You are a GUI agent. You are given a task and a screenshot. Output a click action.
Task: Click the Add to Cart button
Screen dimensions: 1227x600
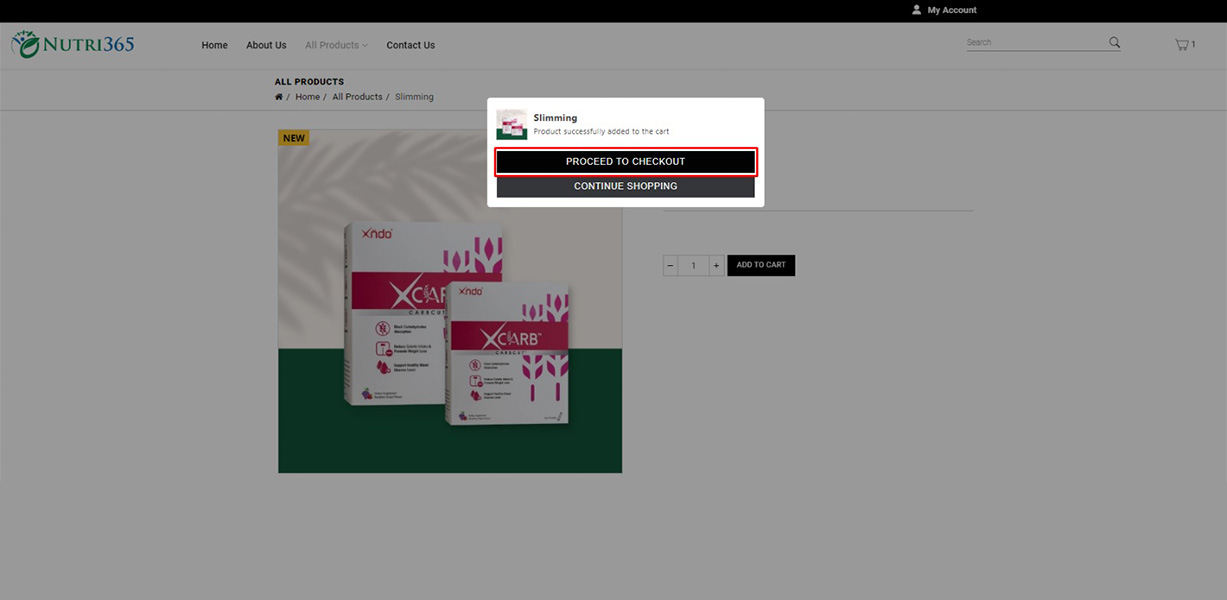(761, 265)
